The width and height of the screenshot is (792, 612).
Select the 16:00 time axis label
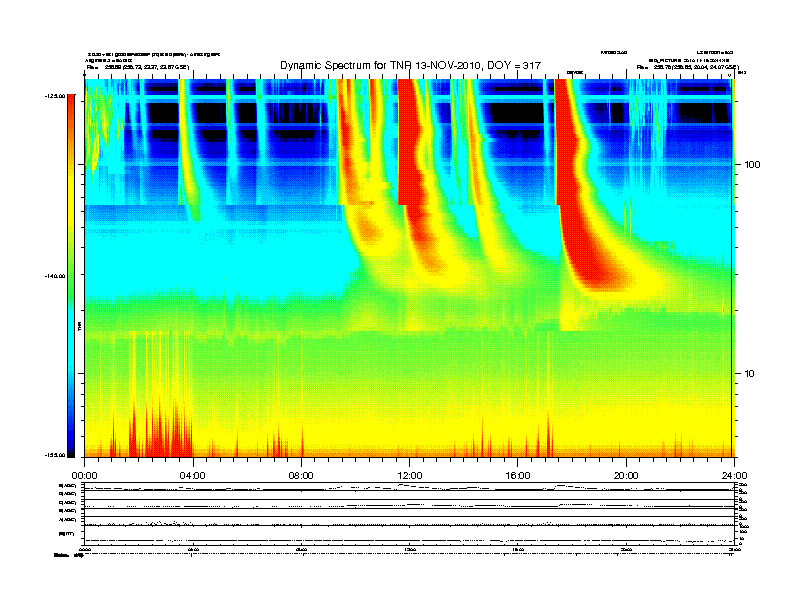[518, 476]
